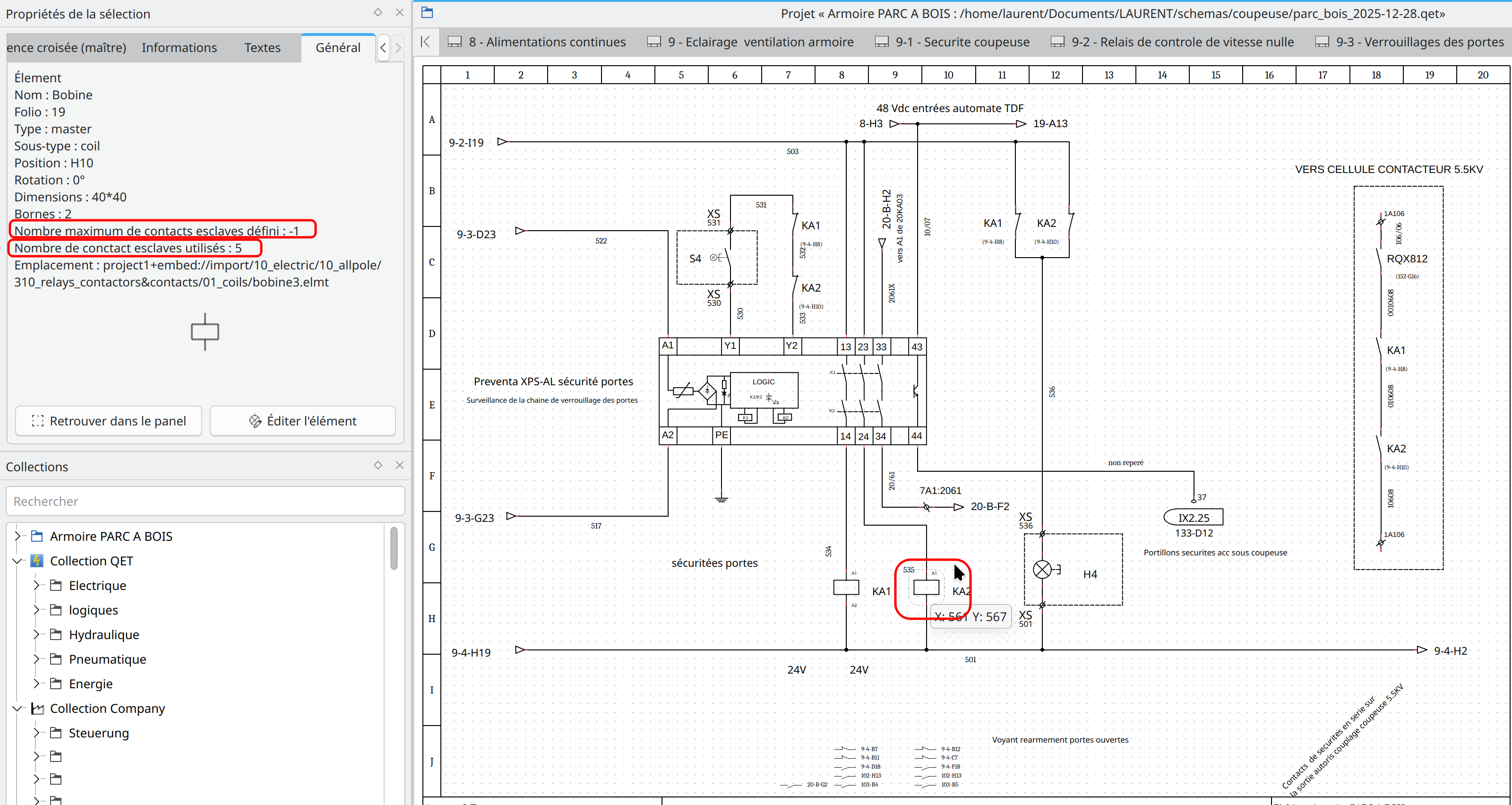Float the Propriétés de la sélection panel
The width and height of the screenshot is (1512, 805).
coord(378,12)
